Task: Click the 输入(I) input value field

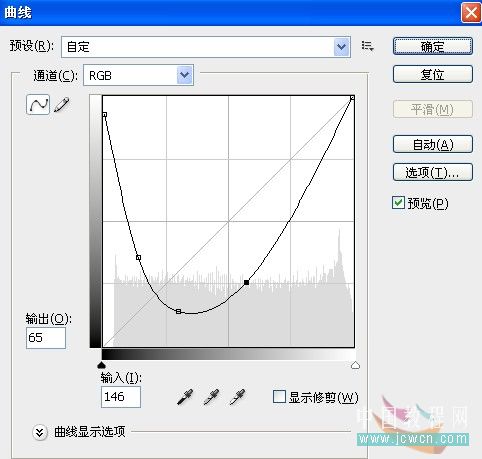Action: [121, 397]
